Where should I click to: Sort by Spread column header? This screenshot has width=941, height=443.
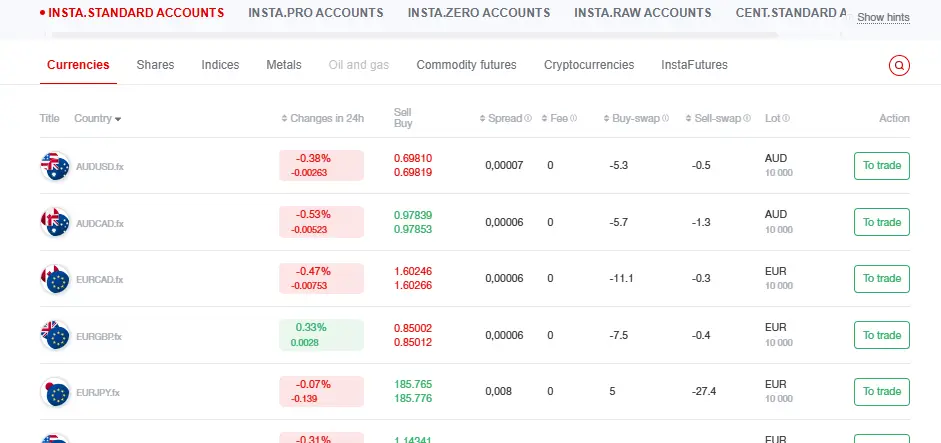point(501,118)
